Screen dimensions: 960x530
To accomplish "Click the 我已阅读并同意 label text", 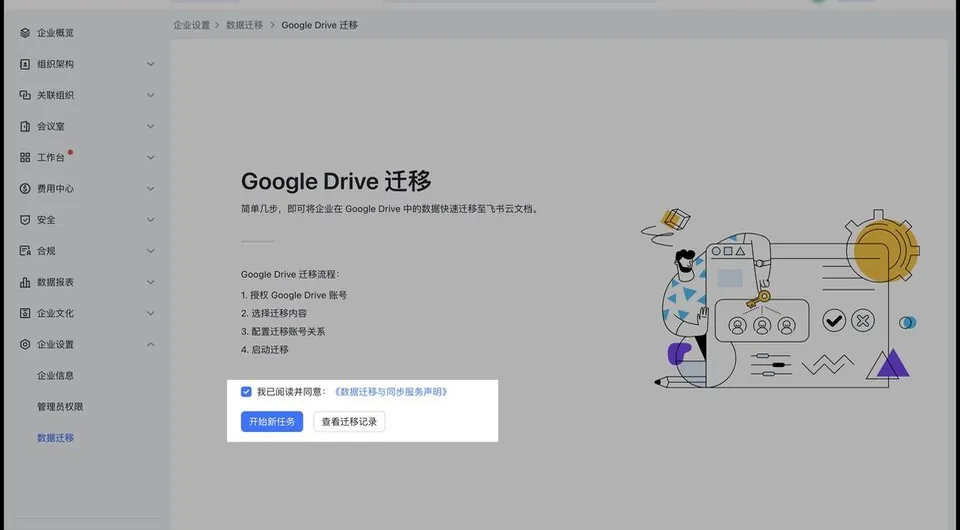I will (291, 392).
